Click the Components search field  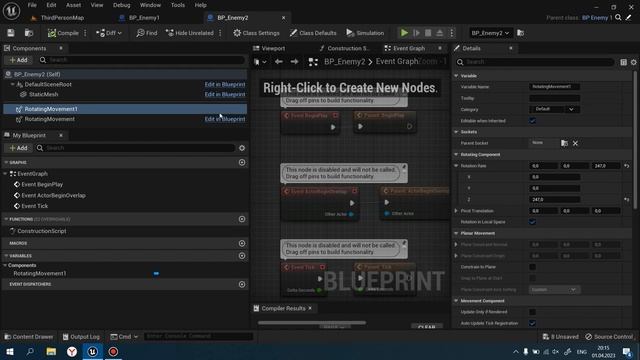click(142, 60)
